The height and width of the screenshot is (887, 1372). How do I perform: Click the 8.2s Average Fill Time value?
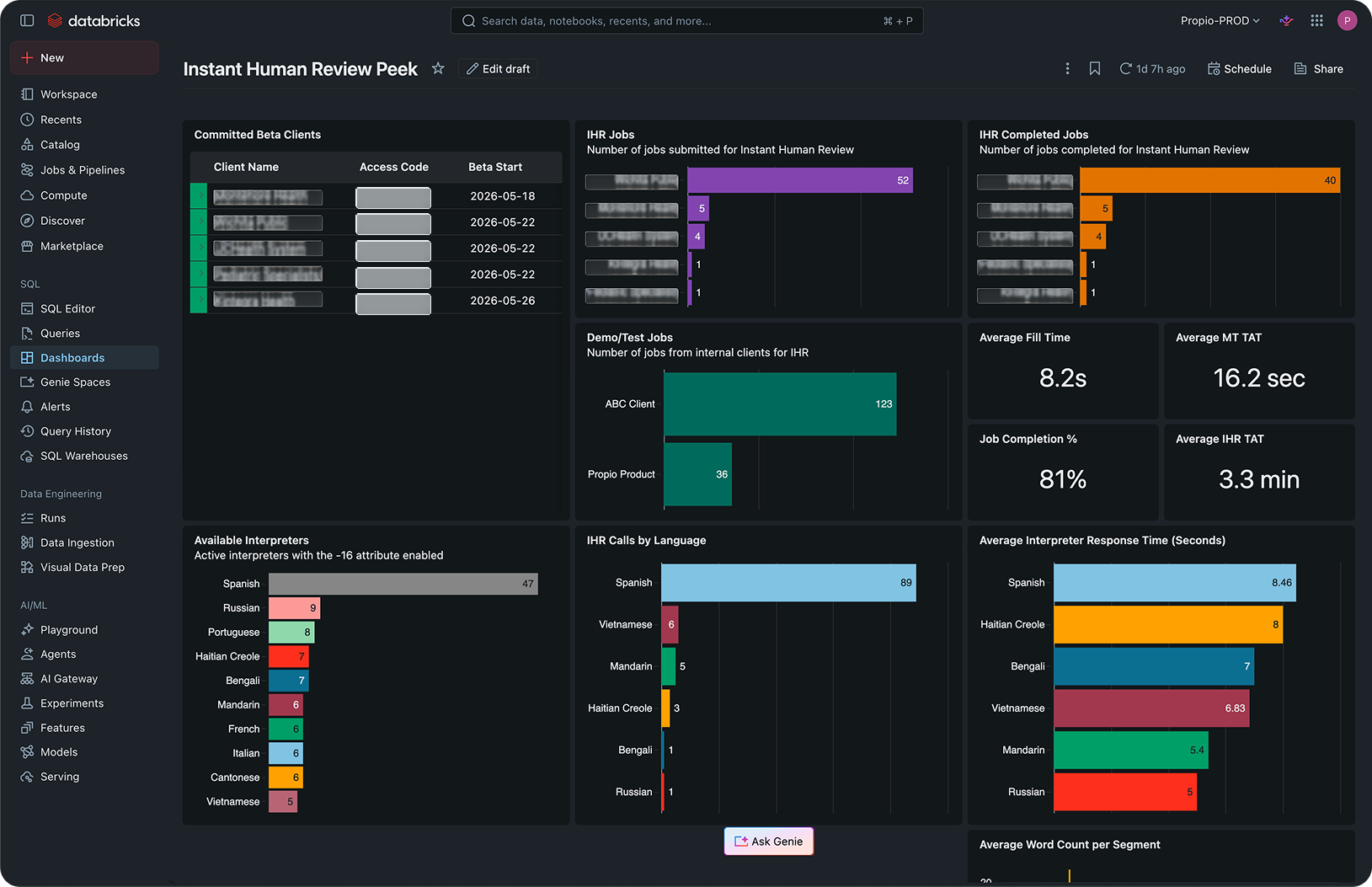(x=1063, y=378)
